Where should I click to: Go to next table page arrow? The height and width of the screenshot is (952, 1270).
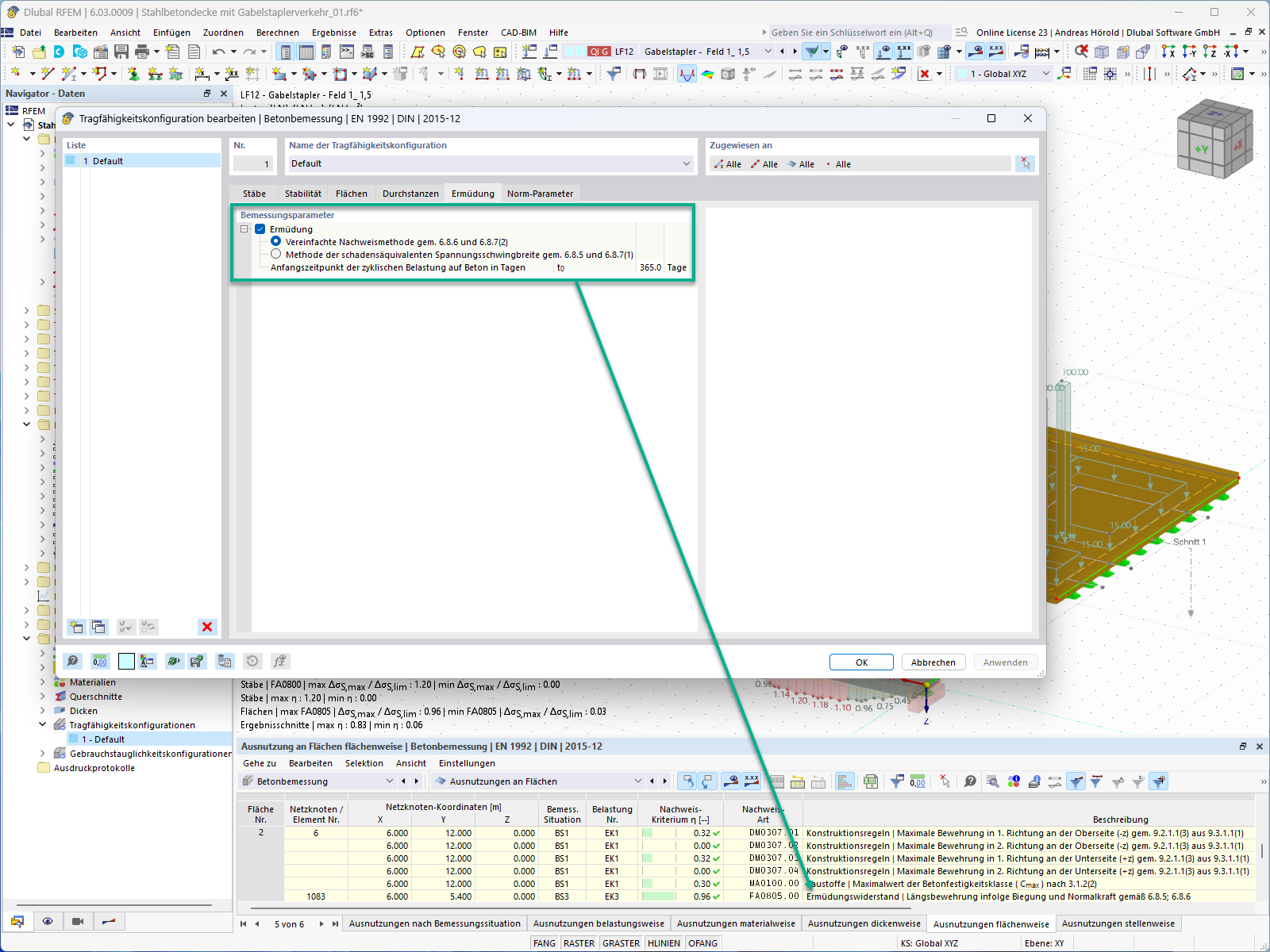pyautogui.click(x=321, y=923)
